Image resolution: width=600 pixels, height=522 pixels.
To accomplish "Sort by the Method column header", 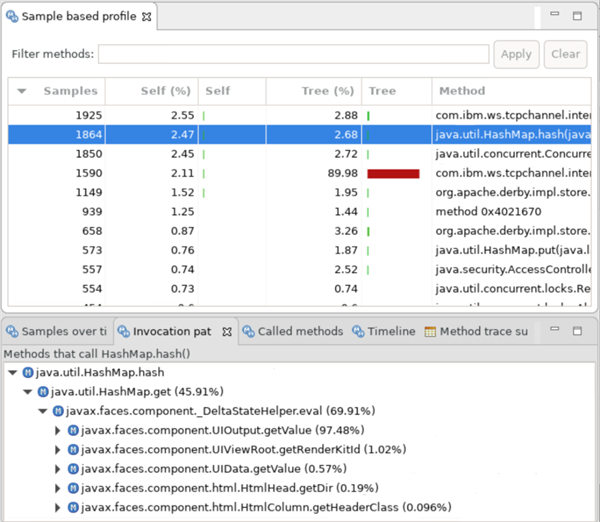I will (512, 91).
